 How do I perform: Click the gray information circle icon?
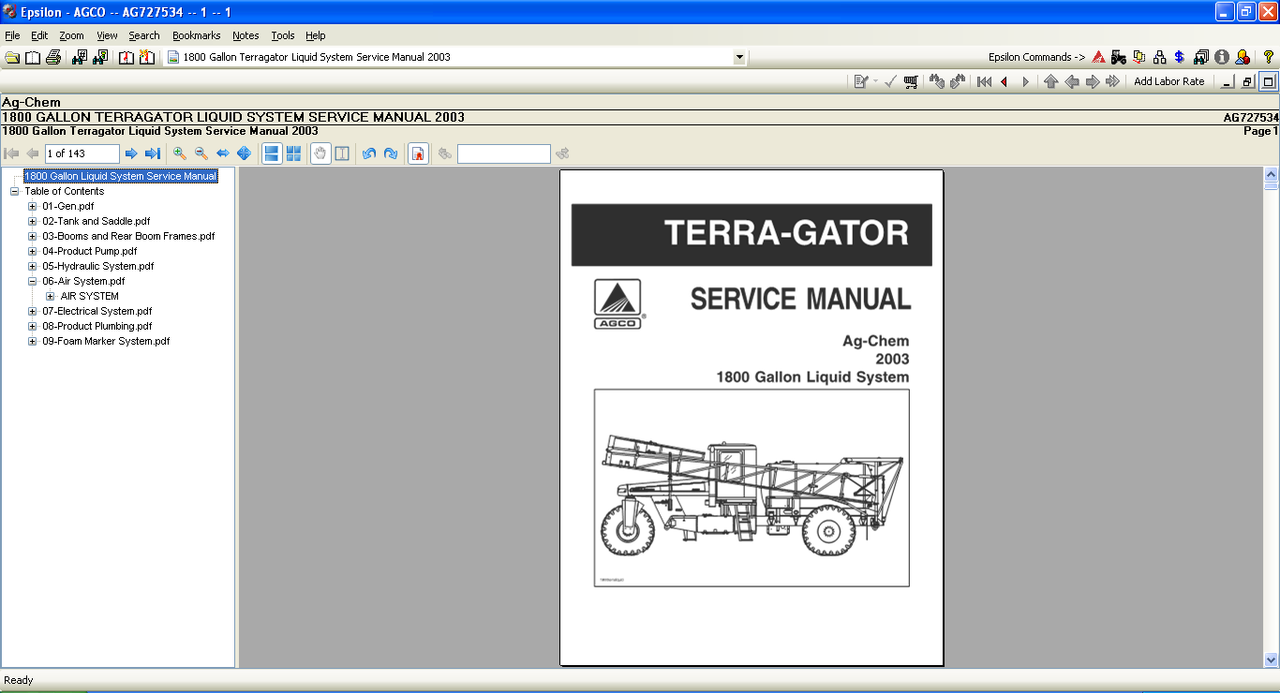1221,57
